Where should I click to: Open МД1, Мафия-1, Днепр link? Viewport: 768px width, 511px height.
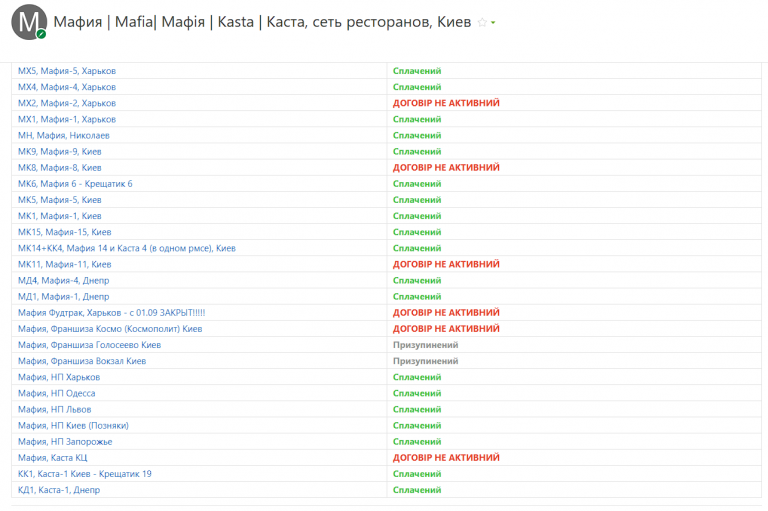(x=64, y=297)
